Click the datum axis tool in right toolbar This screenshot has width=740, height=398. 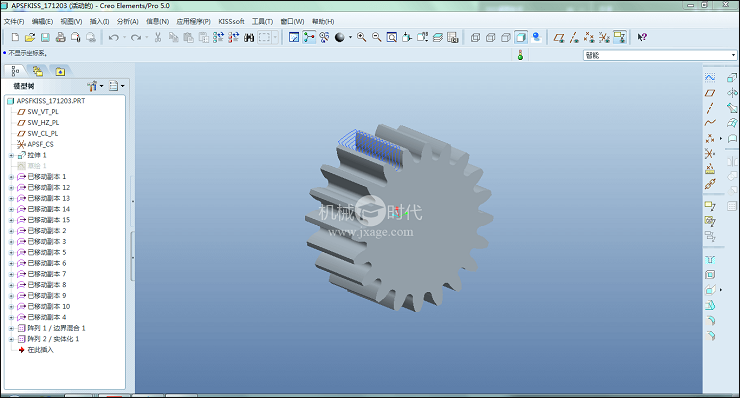710,108
